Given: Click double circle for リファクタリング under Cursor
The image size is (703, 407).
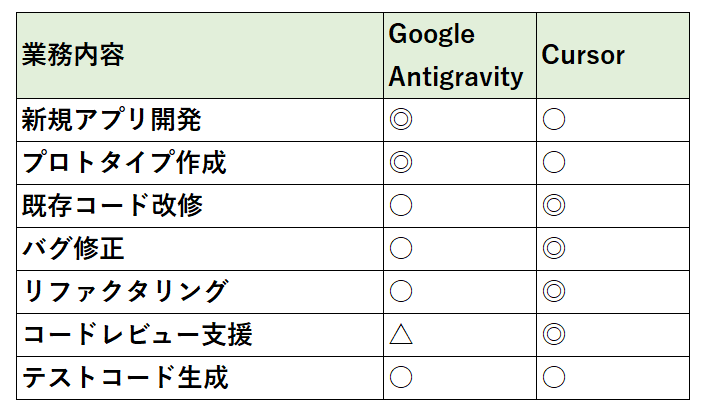Looking at the screenshot, I should pyautogui.click(x=554, y=291).
